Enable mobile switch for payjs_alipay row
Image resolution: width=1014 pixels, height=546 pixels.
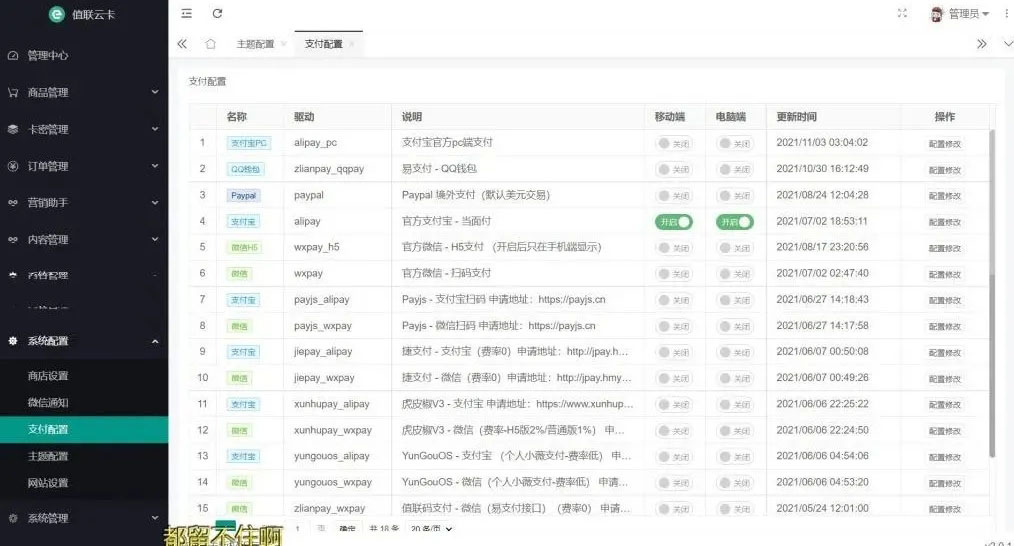point(674,300)
